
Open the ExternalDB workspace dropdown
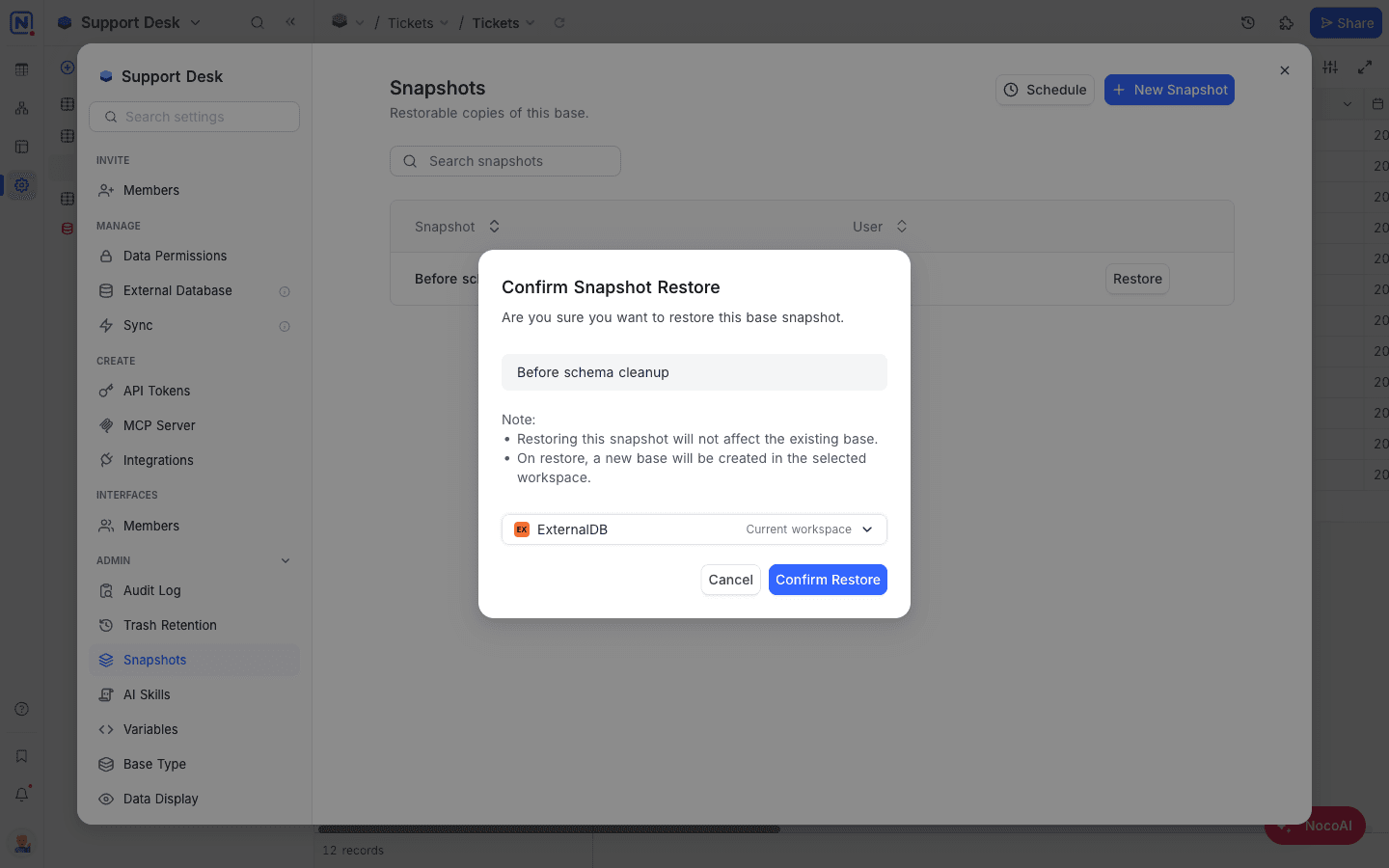[x=694, y=529]
